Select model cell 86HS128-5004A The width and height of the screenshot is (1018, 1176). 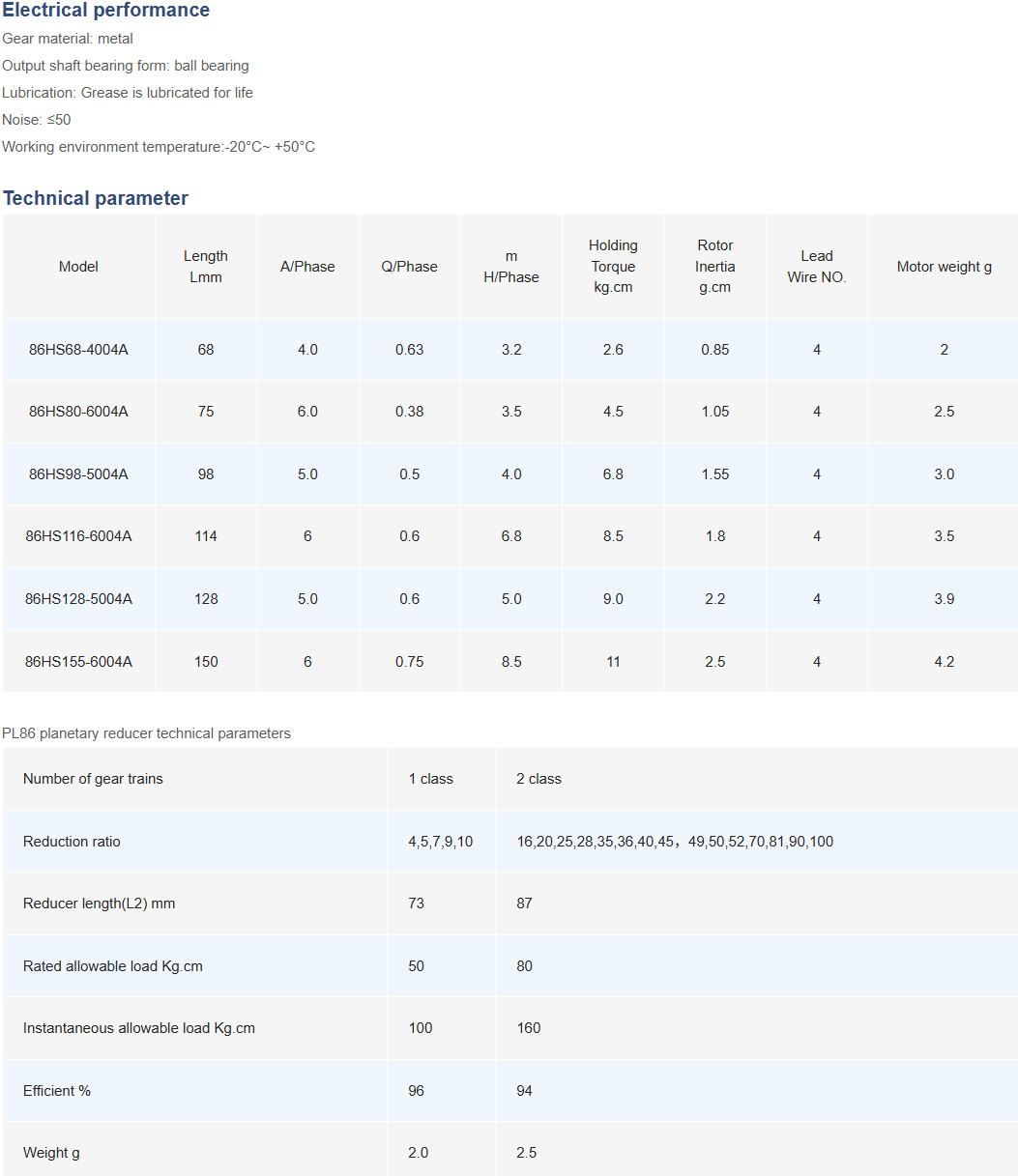[78, 599]
